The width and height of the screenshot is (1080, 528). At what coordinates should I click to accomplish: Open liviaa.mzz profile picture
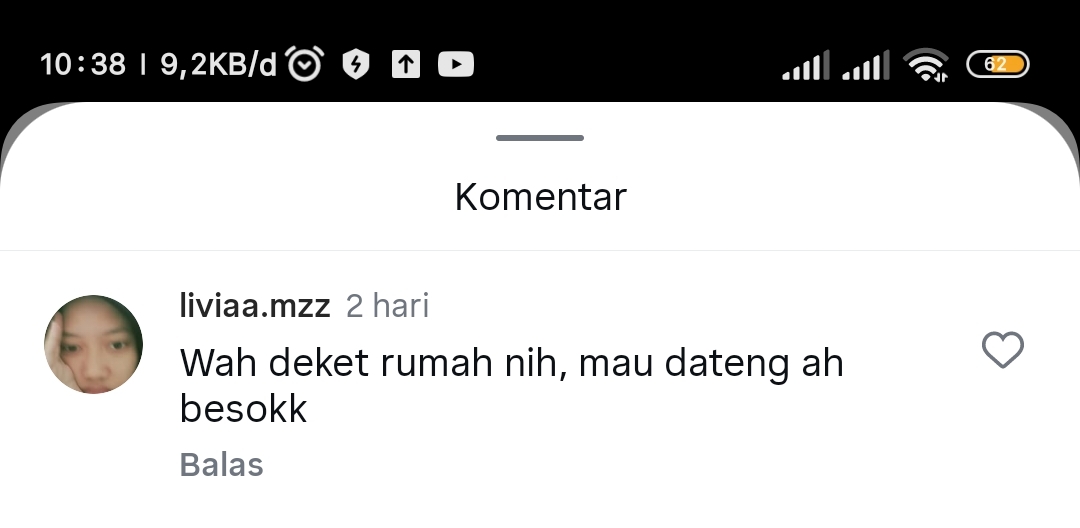tap(94, 344)
